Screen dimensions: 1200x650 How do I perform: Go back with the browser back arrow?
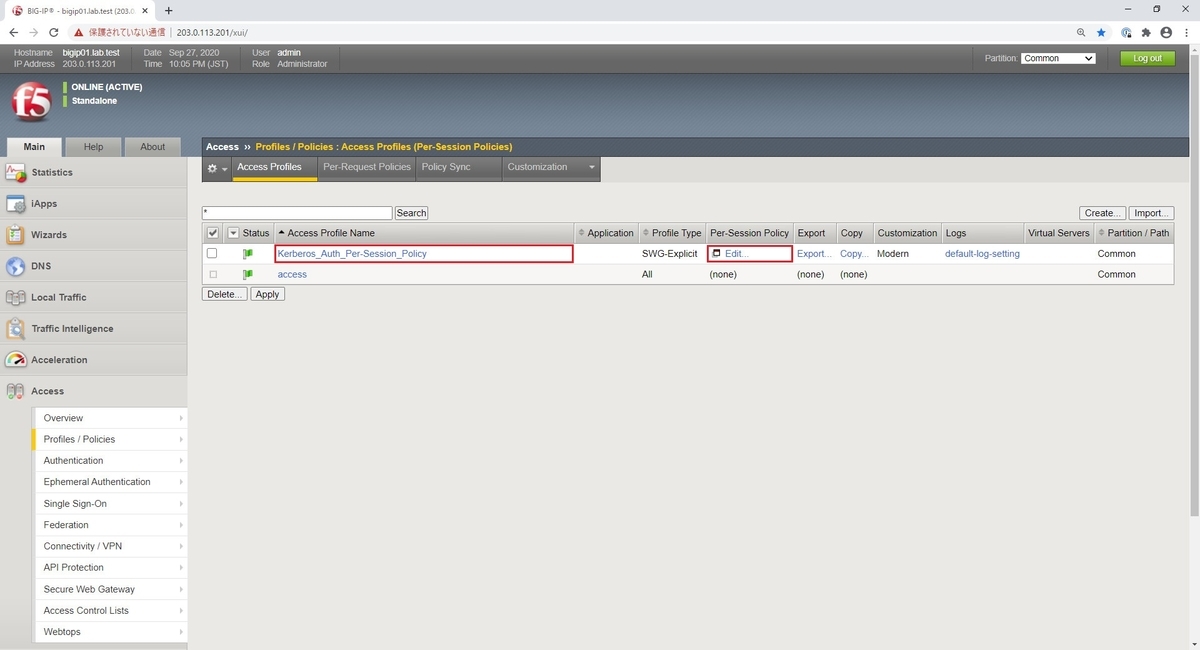13,32
